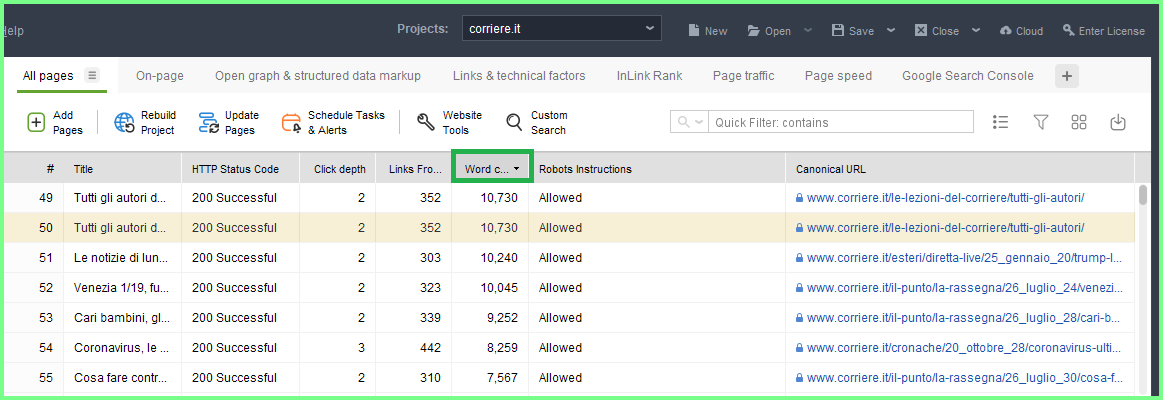1163x400 pixels.
Task: Open row 49 tutti-gli-autori canonical link
Action: (946, 198)
